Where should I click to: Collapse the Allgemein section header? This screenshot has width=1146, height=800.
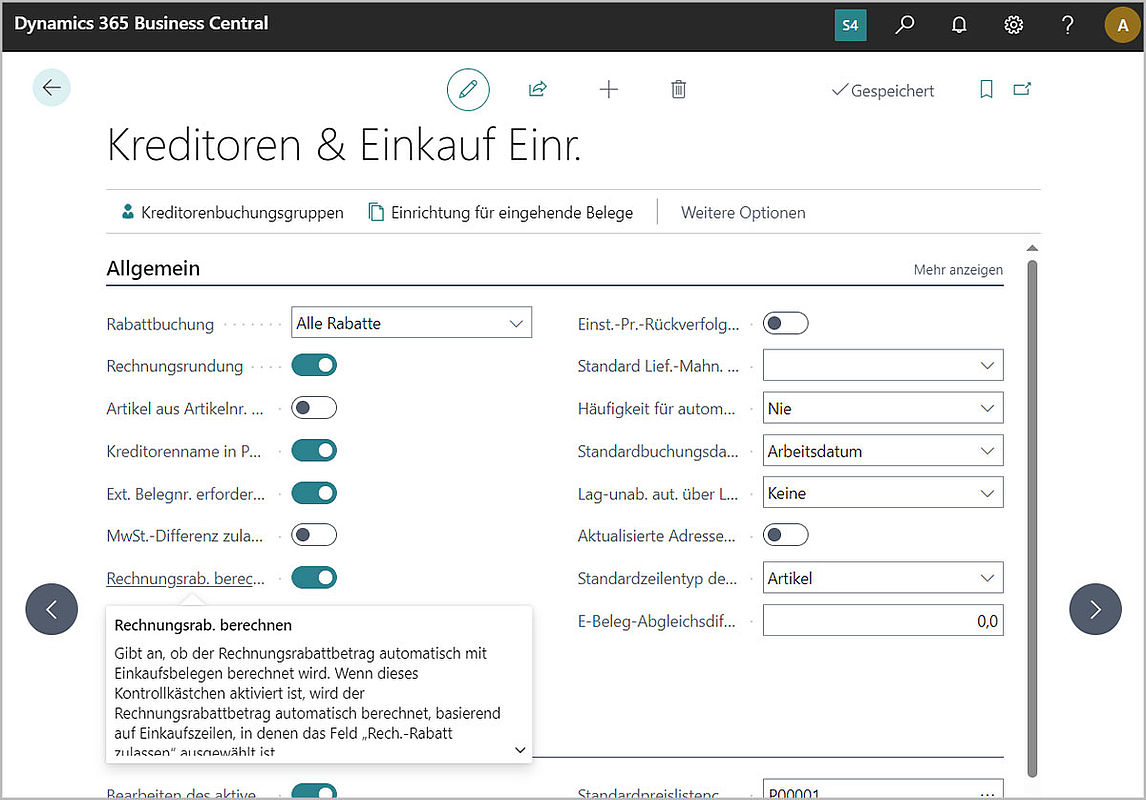pyautogui.click(x=153, y=268)
